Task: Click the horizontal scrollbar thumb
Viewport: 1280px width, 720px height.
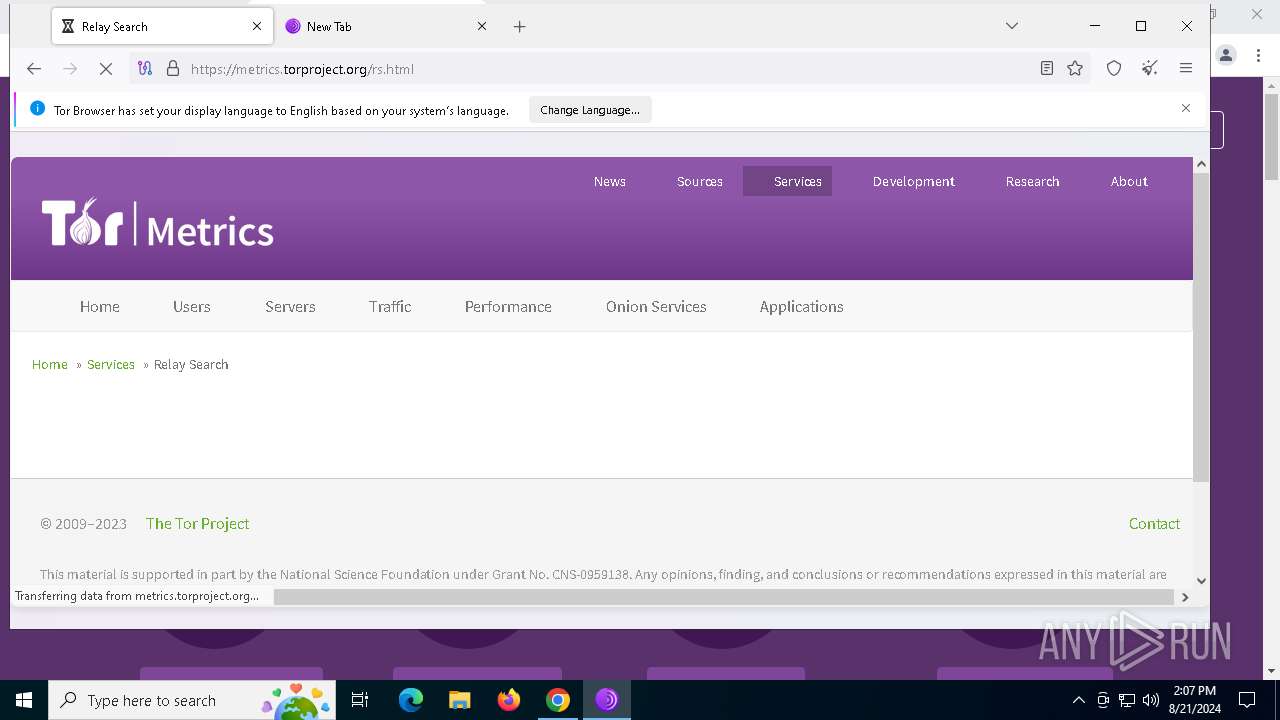Action: click(724, 597)
